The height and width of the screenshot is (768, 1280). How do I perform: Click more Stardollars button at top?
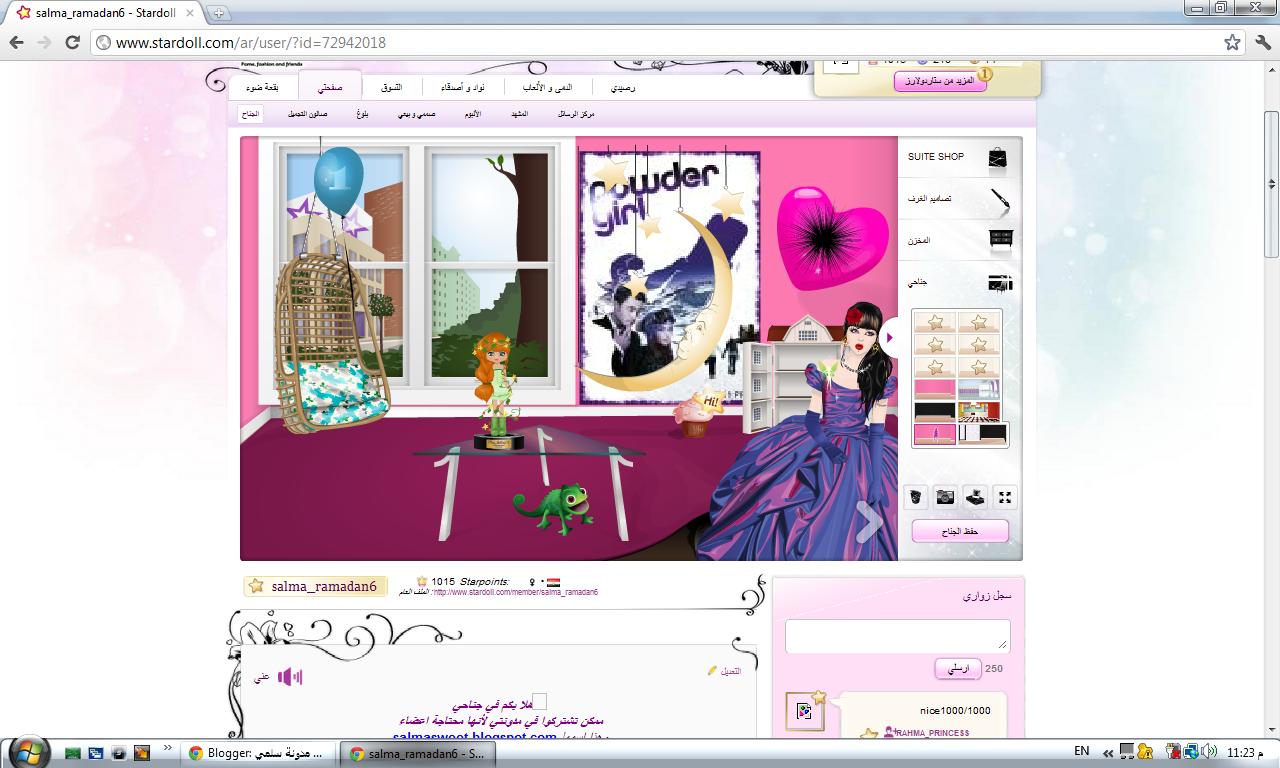click(x=940, y=80)
